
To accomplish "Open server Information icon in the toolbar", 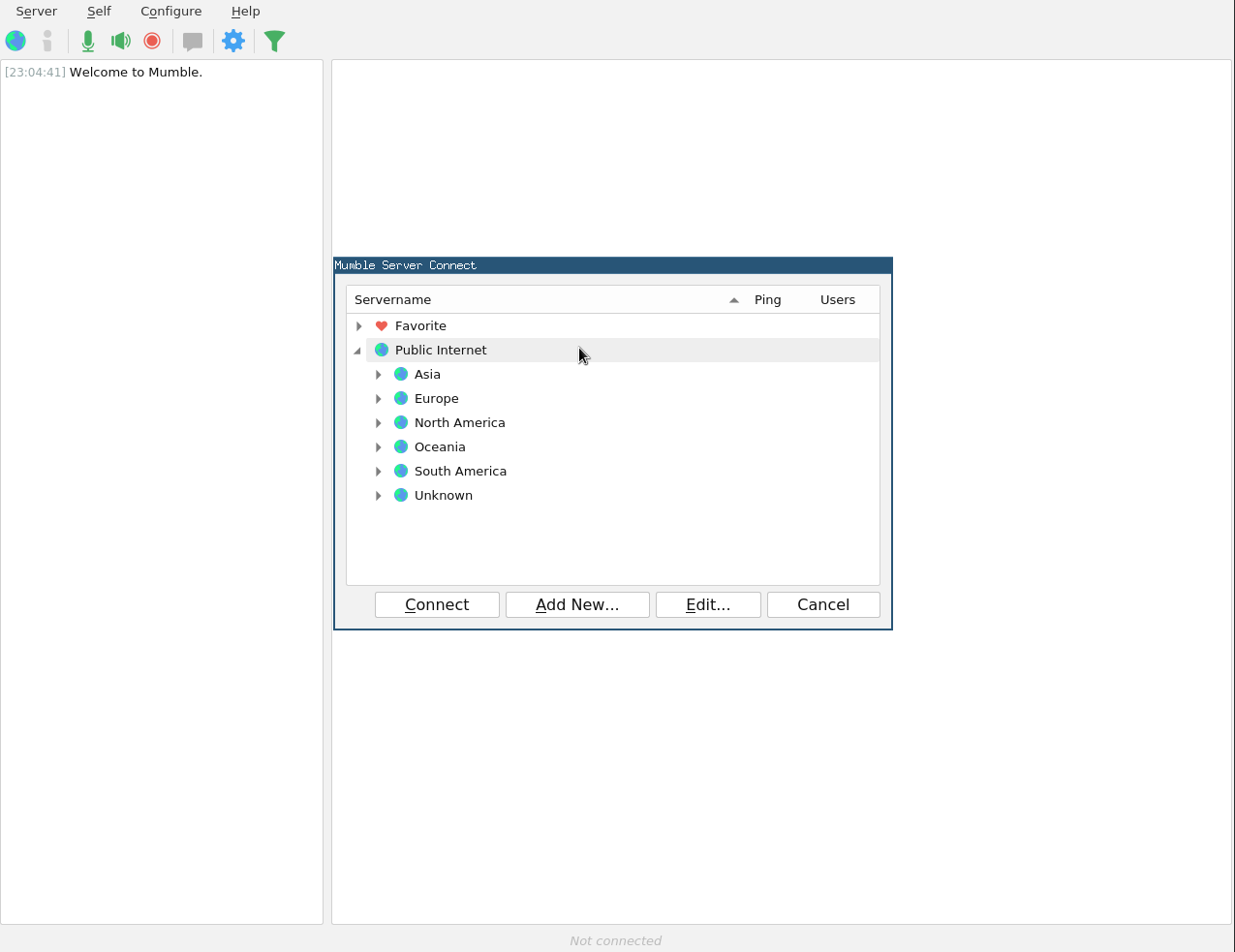I will coord(47,41).
